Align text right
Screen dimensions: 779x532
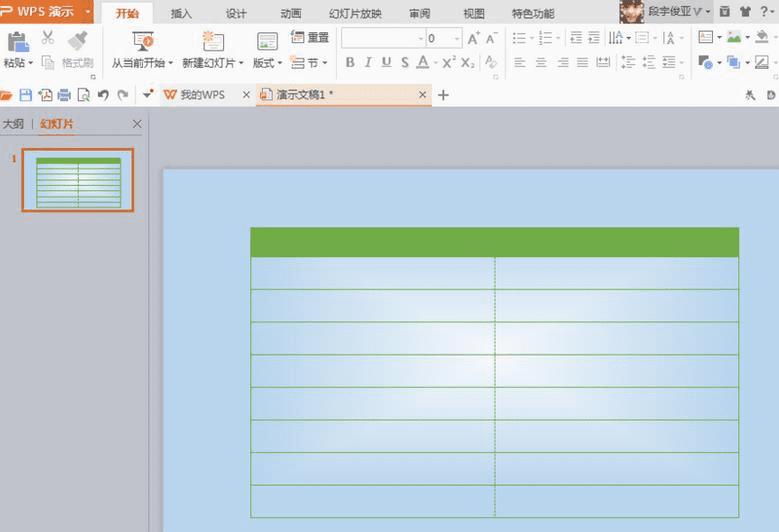[x=562, y=63]
